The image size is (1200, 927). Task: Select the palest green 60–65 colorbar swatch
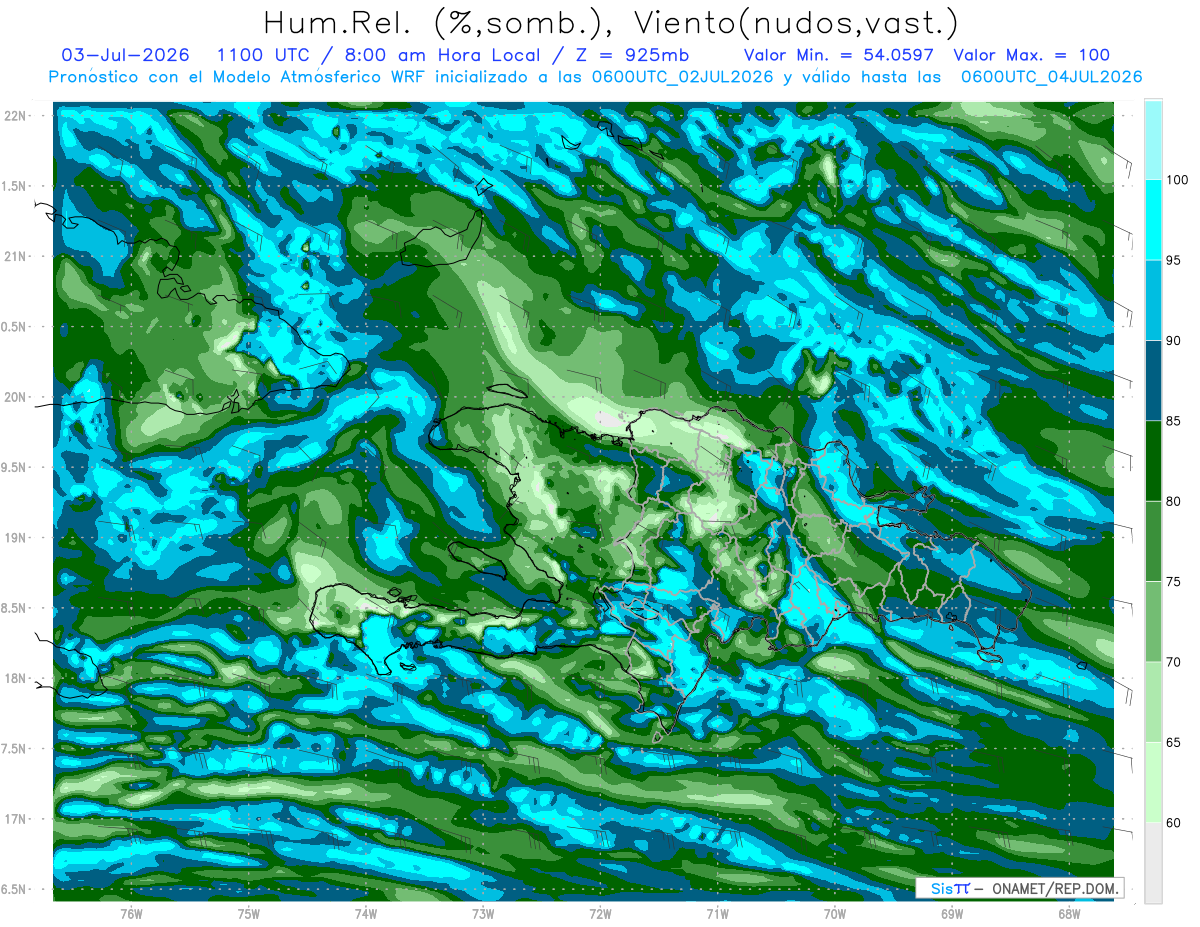tap(1153, 782)
